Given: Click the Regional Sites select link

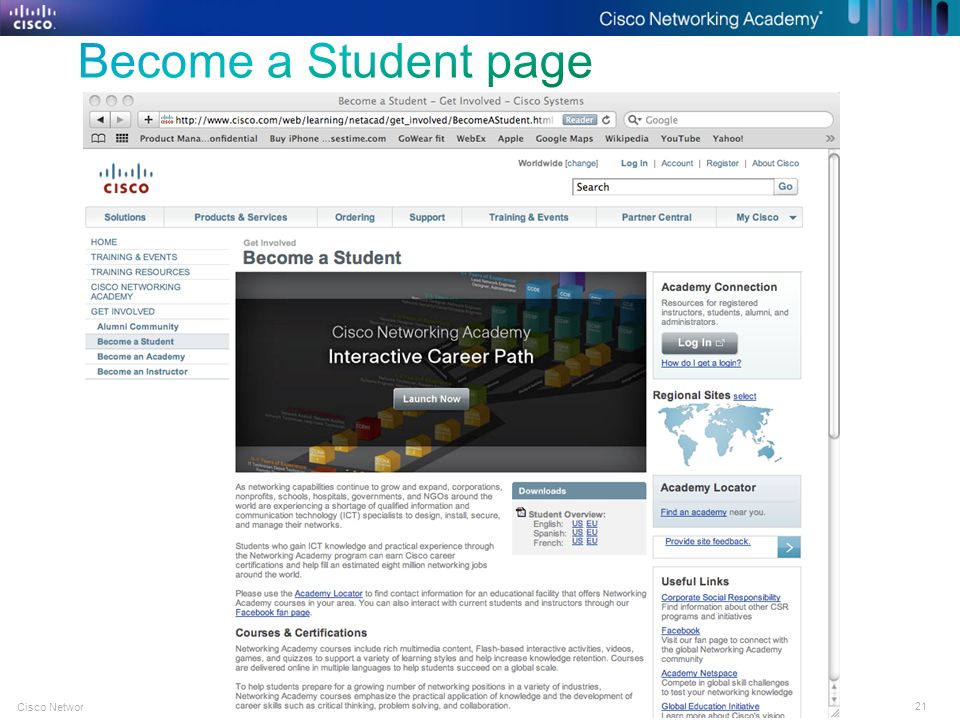Looking at the screenshot, I should coord(744,397).
